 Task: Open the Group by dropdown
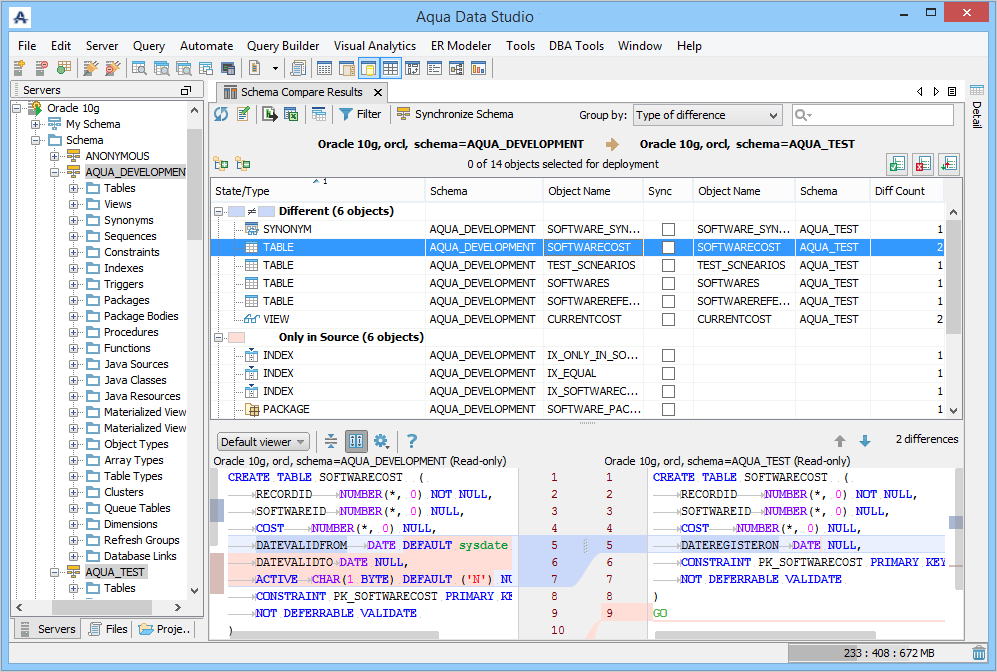(x=707, y=115)
